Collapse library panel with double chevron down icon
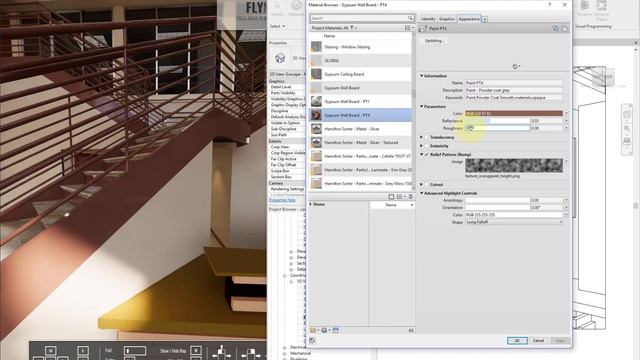 [x=411, y=197]
